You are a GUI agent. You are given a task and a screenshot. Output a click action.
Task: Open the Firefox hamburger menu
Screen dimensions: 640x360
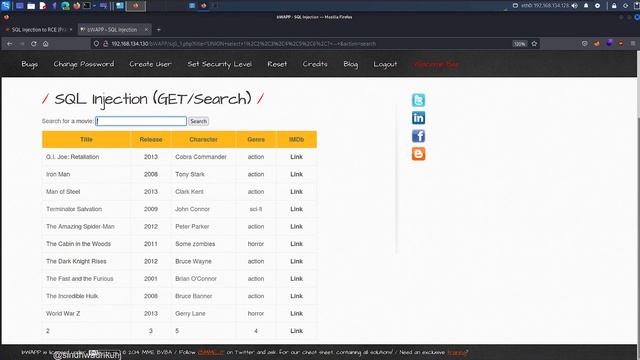(633, 44)
